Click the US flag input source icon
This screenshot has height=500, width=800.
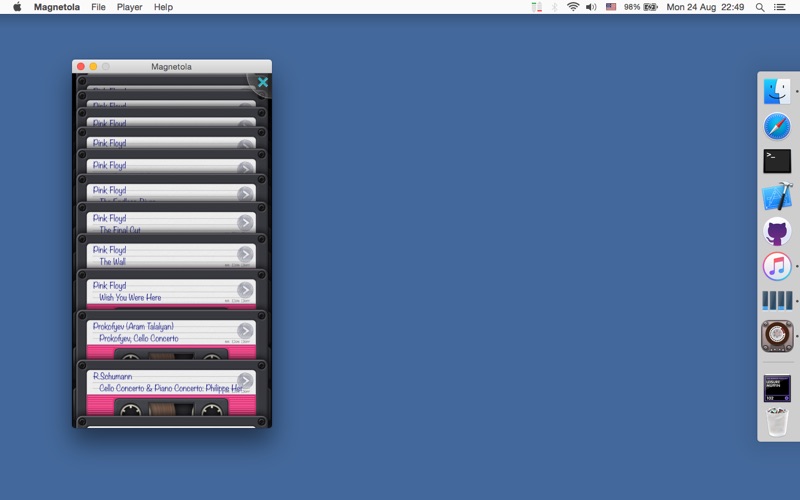pyautogui.click(x=611, y=7)
